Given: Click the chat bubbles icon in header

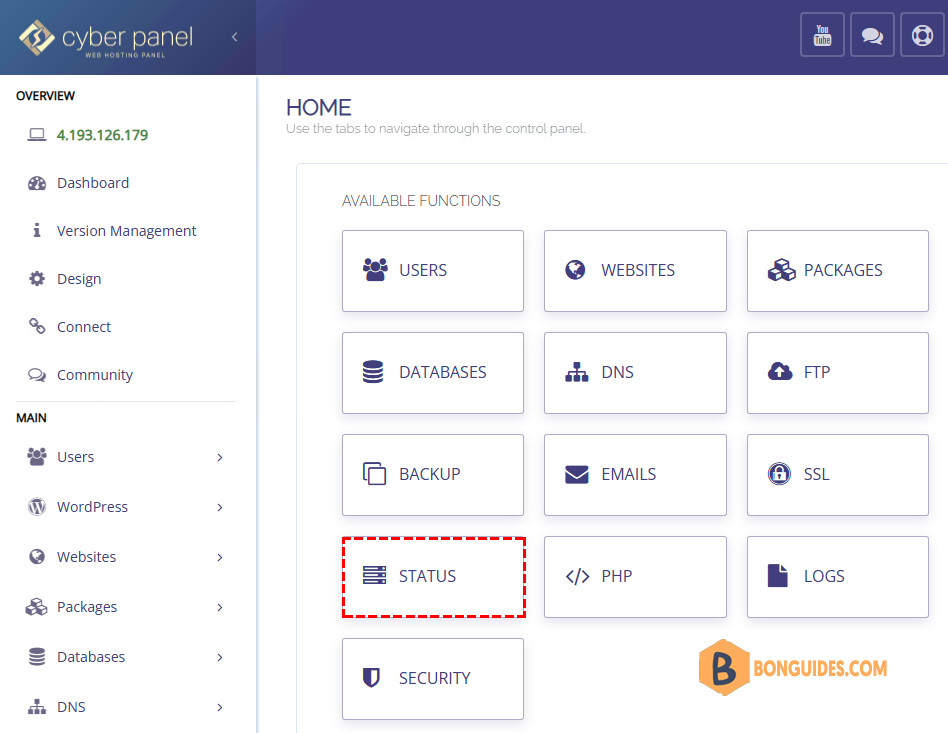Looking at the screenshot, I should [872, 35].
